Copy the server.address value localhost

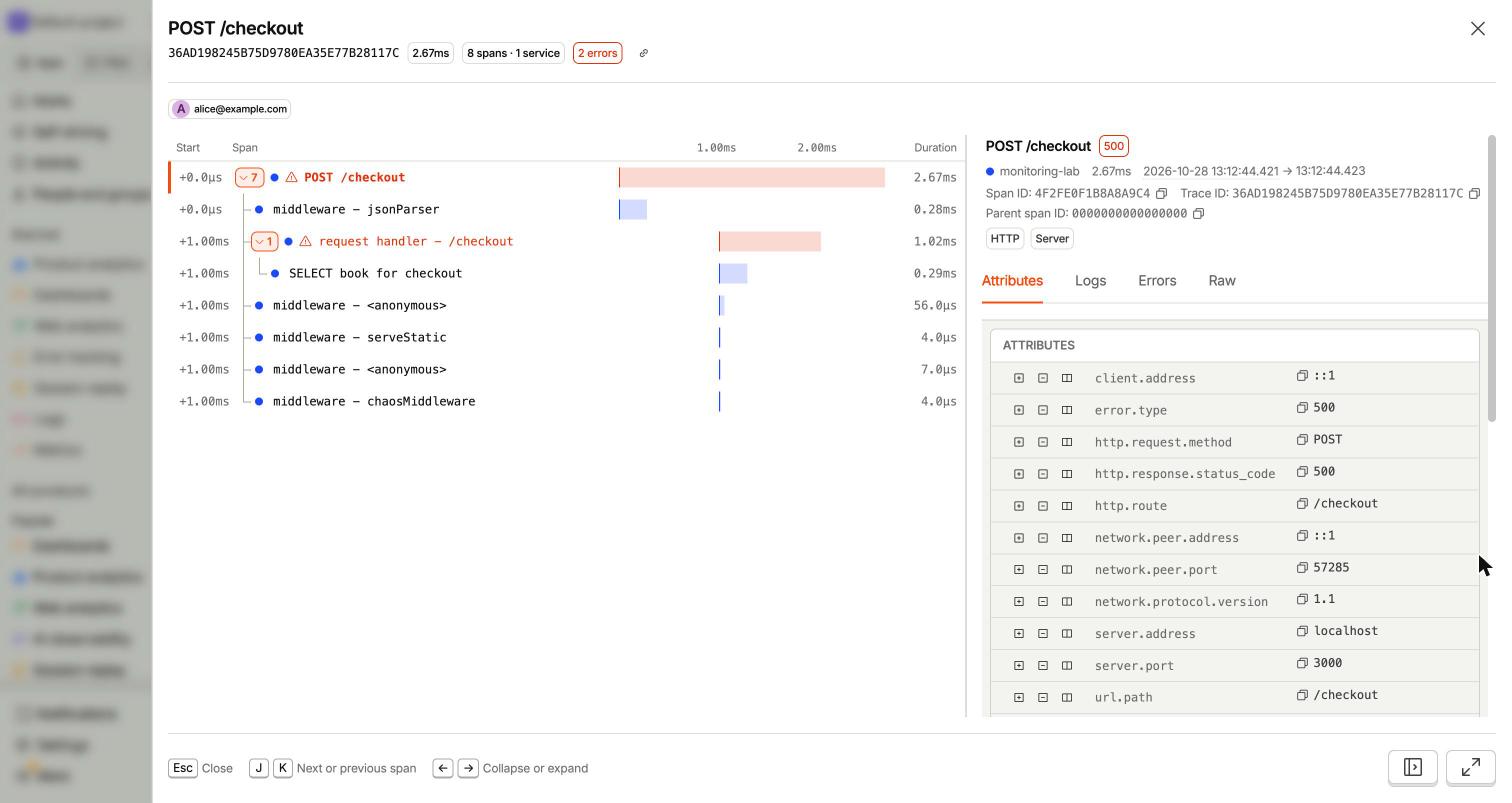click(x=1302, y=631)
